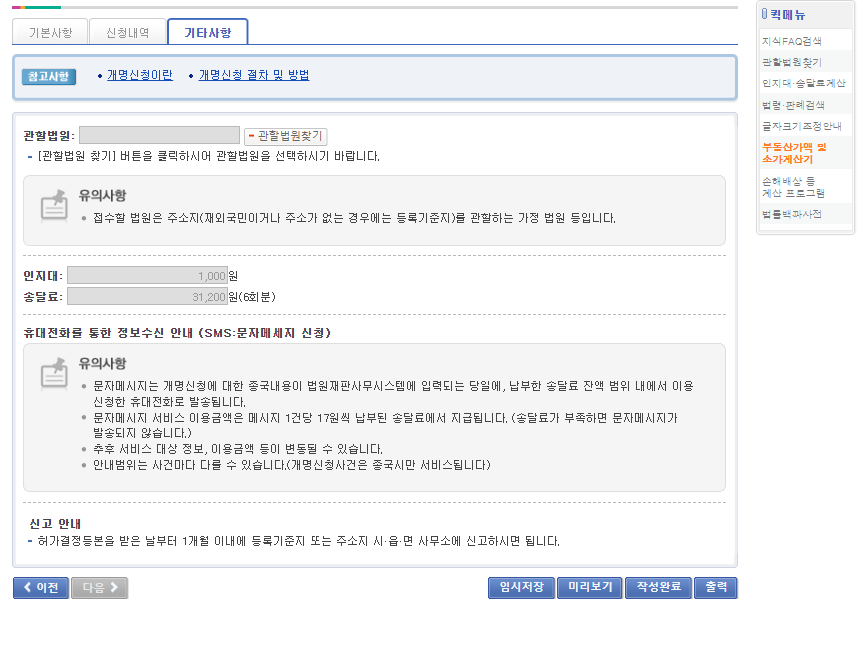Select the 기타사항 tab
The image size is (865, 651).
(206, 31)
